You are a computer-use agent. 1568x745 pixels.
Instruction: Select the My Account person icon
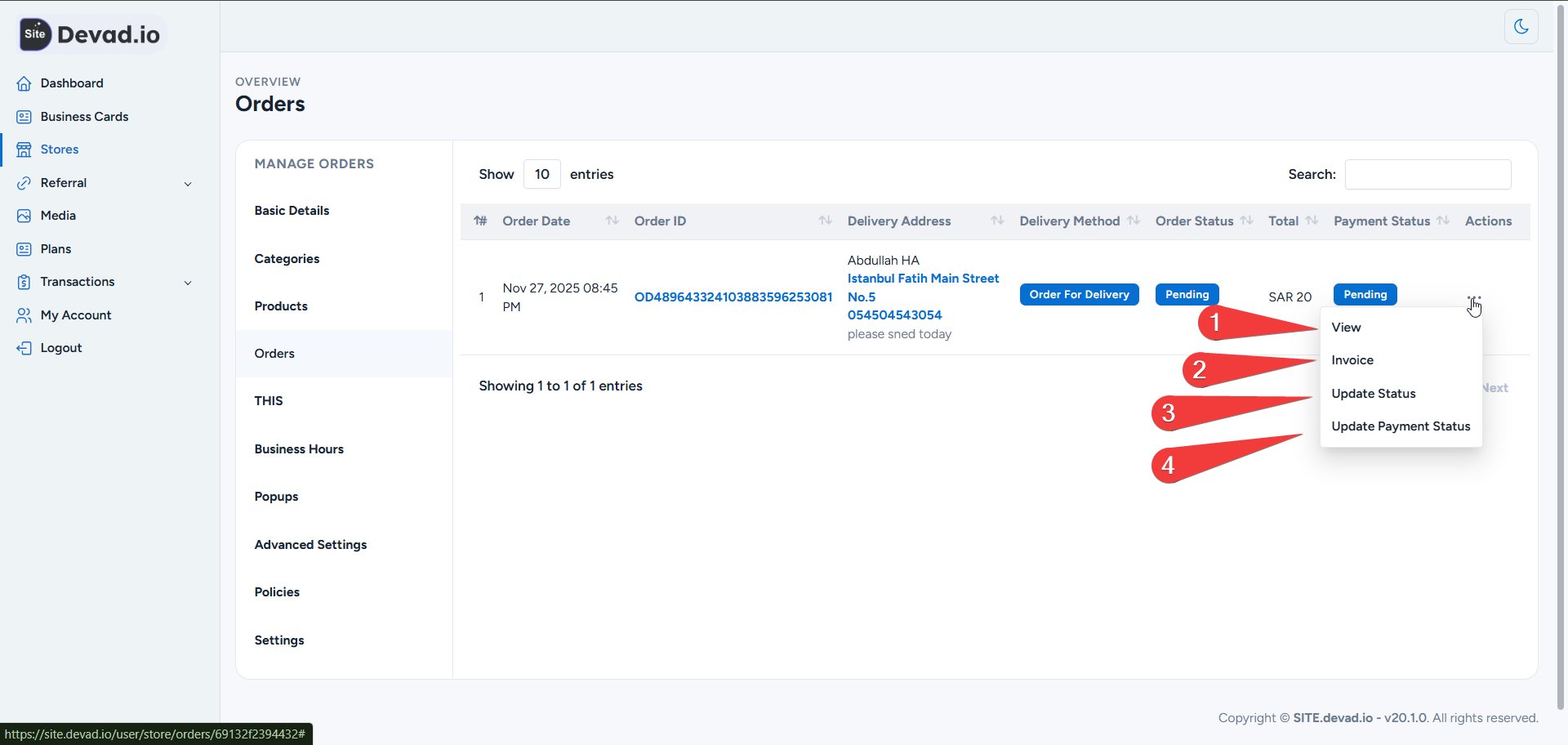[24, 315]
